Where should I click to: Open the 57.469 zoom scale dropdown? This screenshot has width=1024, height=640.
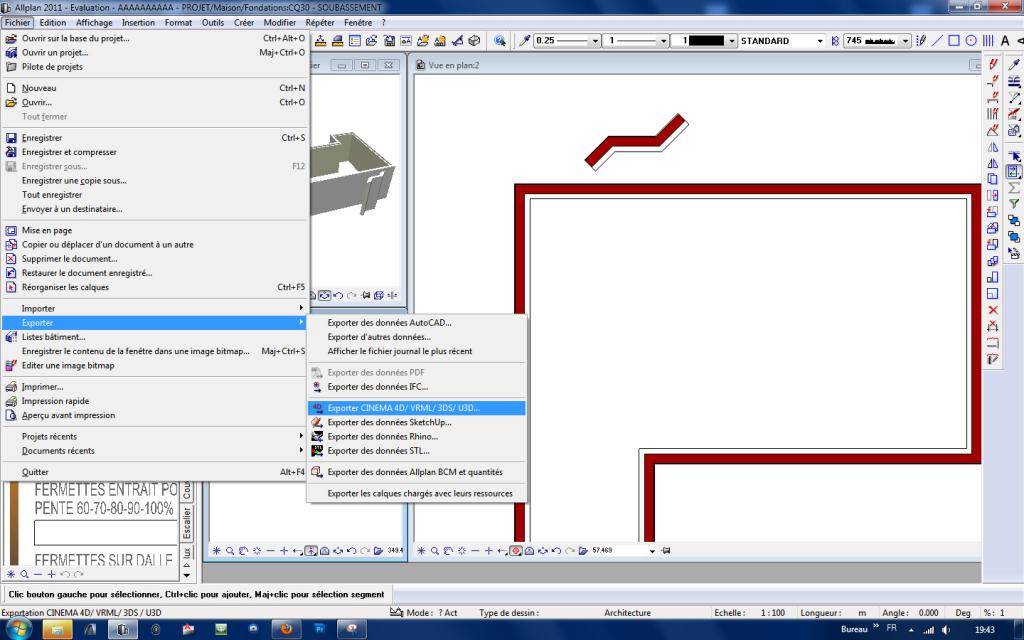tap(652, 551)
